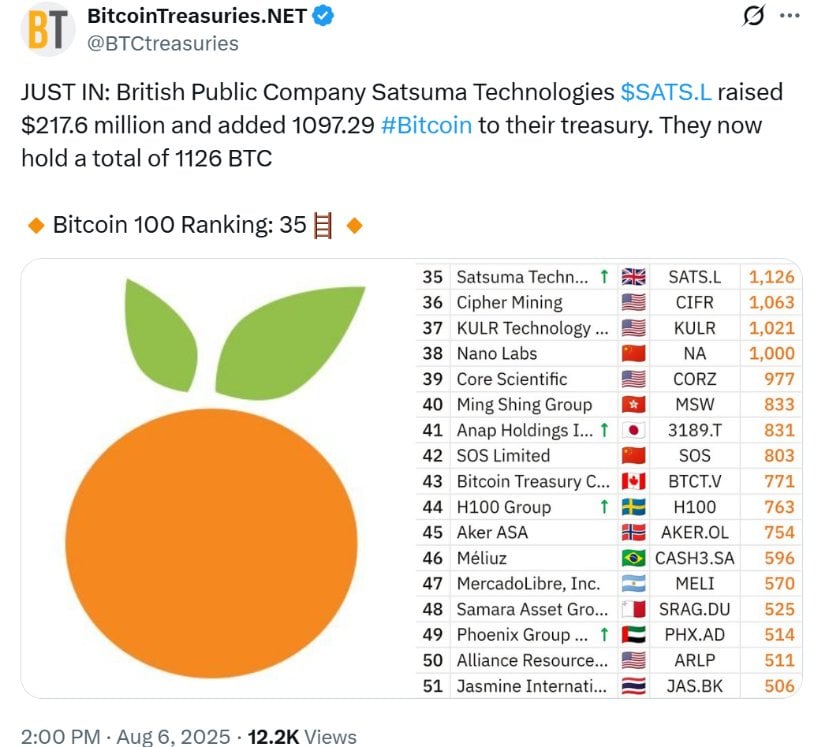Click the BitcoinTreasuries BT profile avatar
This screenshot has height=747, width=825.
coord(47,29)
